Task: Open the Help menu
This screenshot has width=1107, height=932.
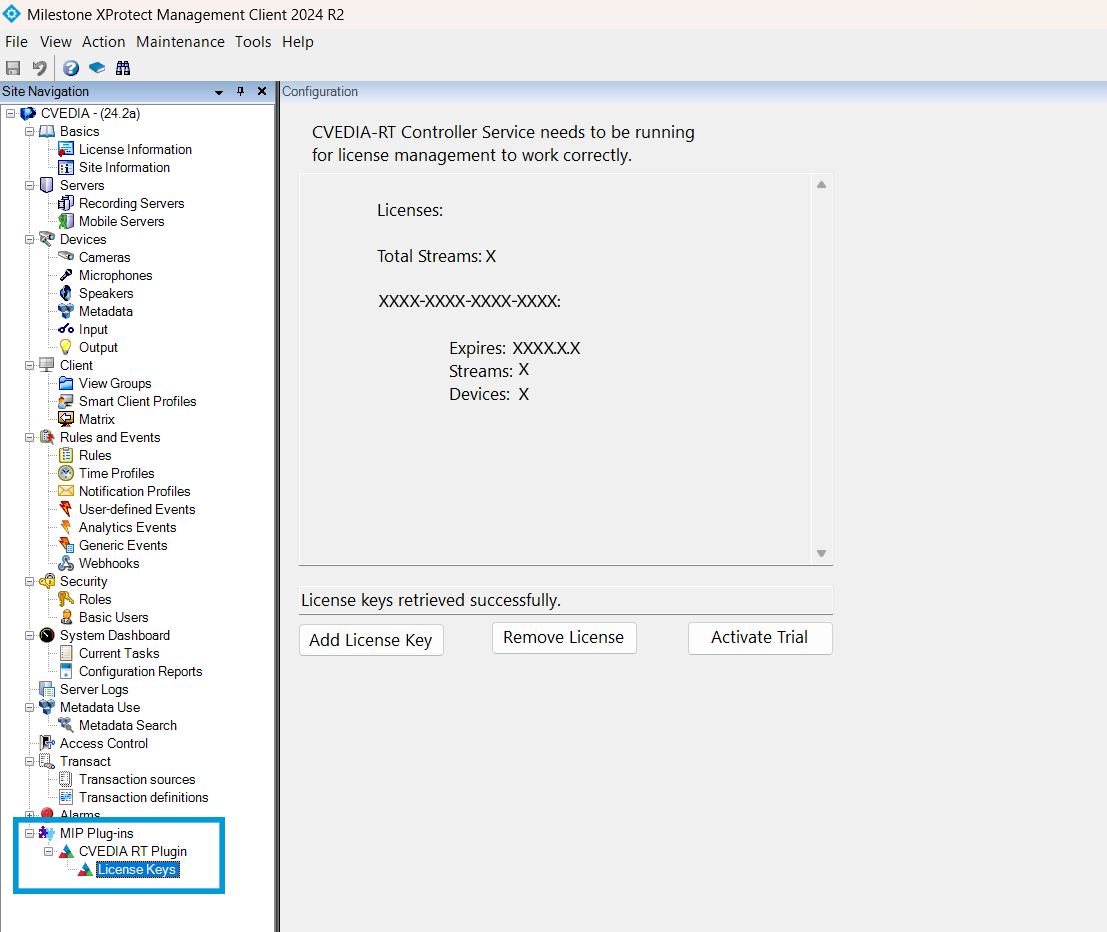Action: [297, 42]
